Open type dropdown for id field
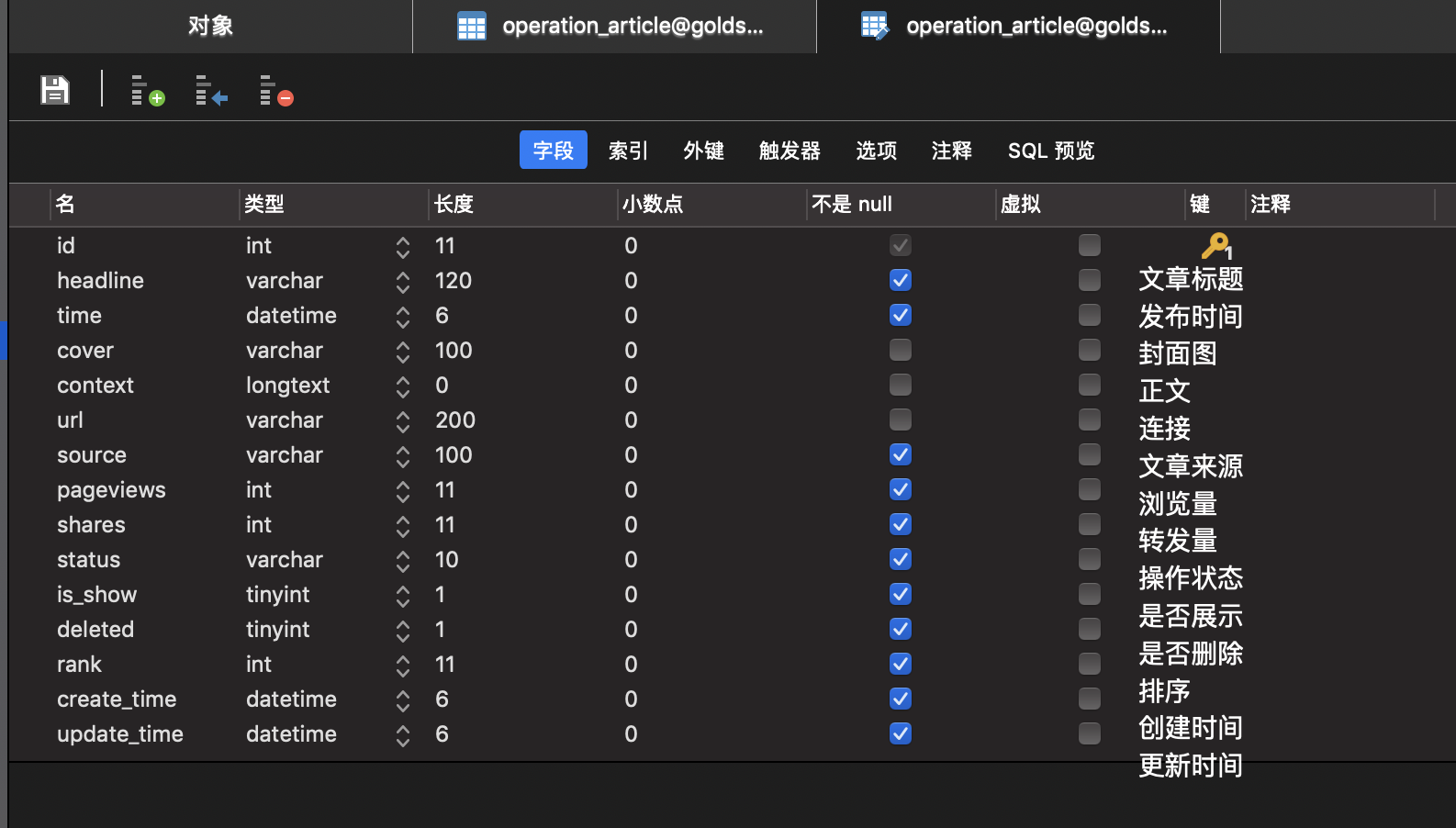The height and width of the screenshot is (828, 1456). 403,247
